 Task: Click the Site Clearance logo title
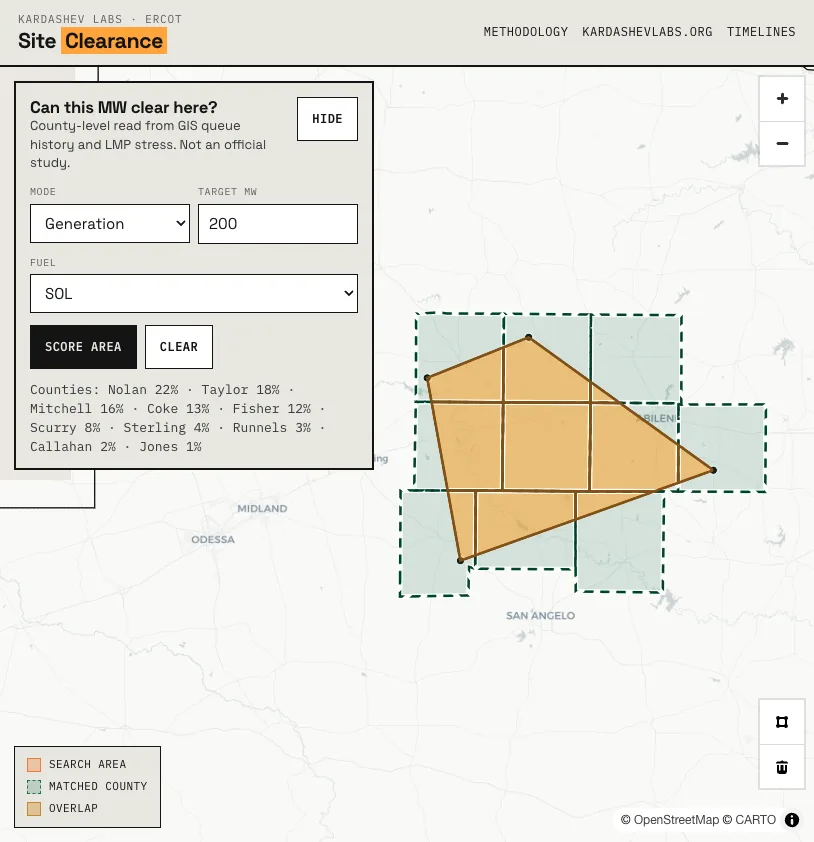pyautogui.click(x=92, y=41)
